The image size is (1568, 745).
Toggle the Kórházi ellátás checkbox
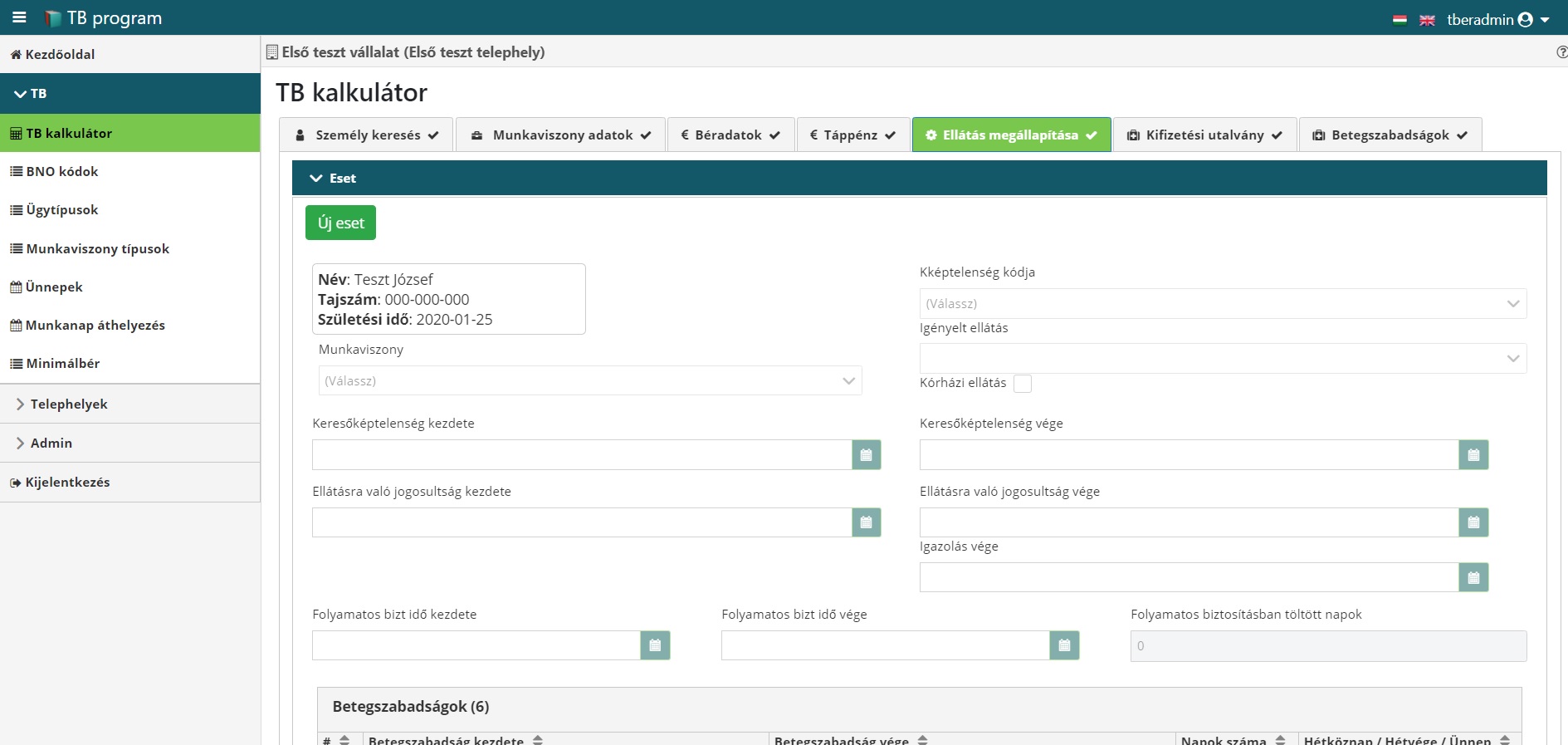click(1023, 384)
